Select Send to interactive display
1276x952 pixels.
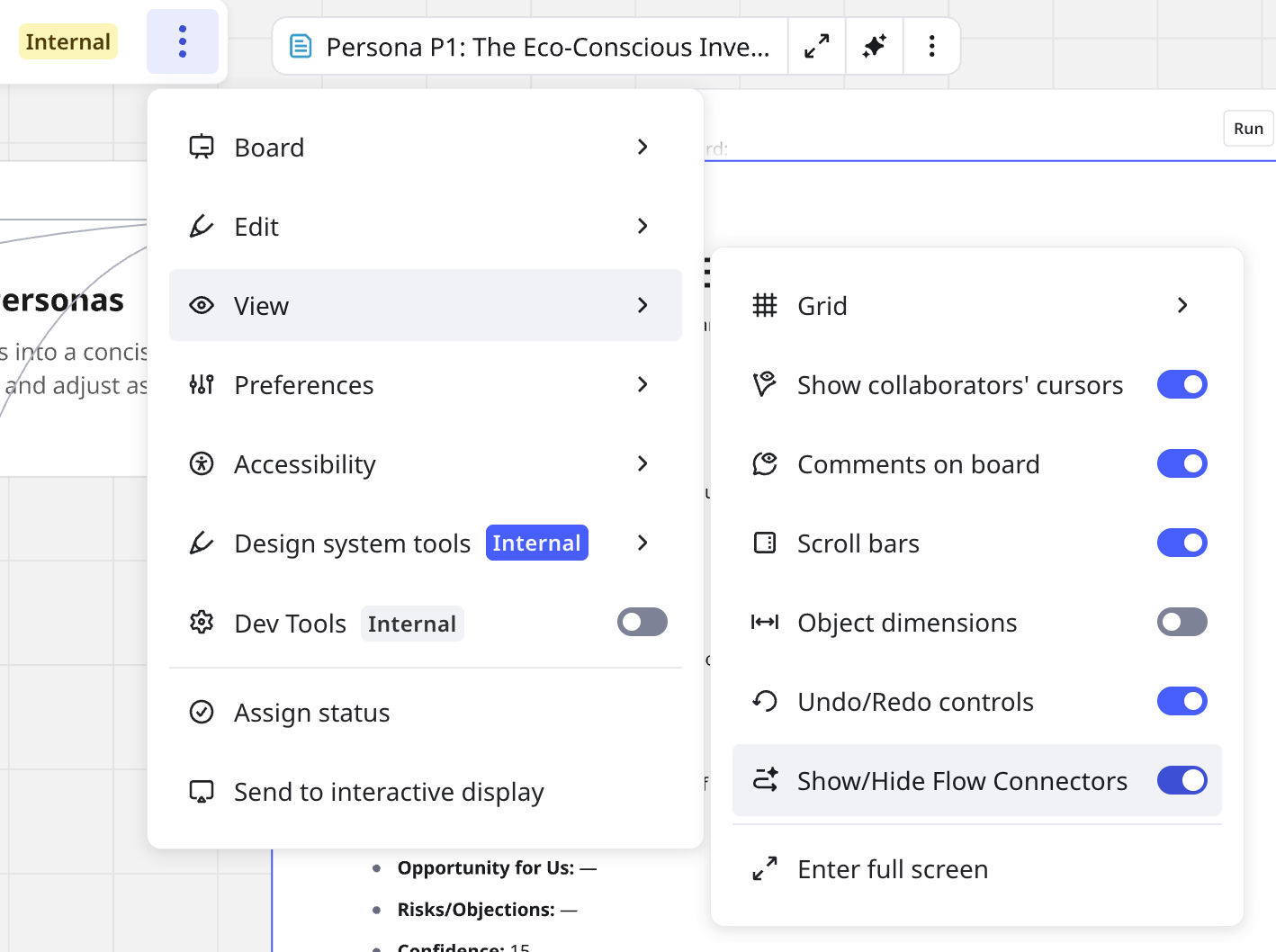click(x=389, y=792)
